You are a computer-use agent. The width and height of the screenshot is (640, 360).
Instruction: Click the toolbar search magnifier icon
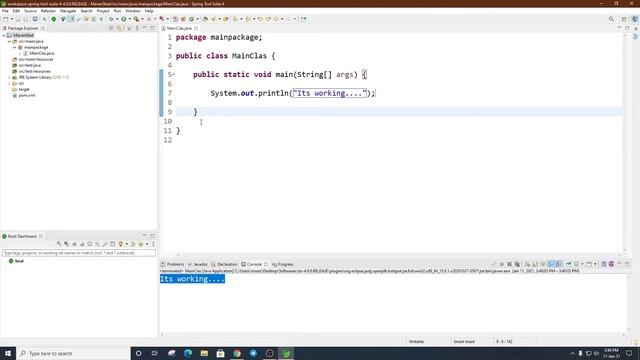pos(611,19)
